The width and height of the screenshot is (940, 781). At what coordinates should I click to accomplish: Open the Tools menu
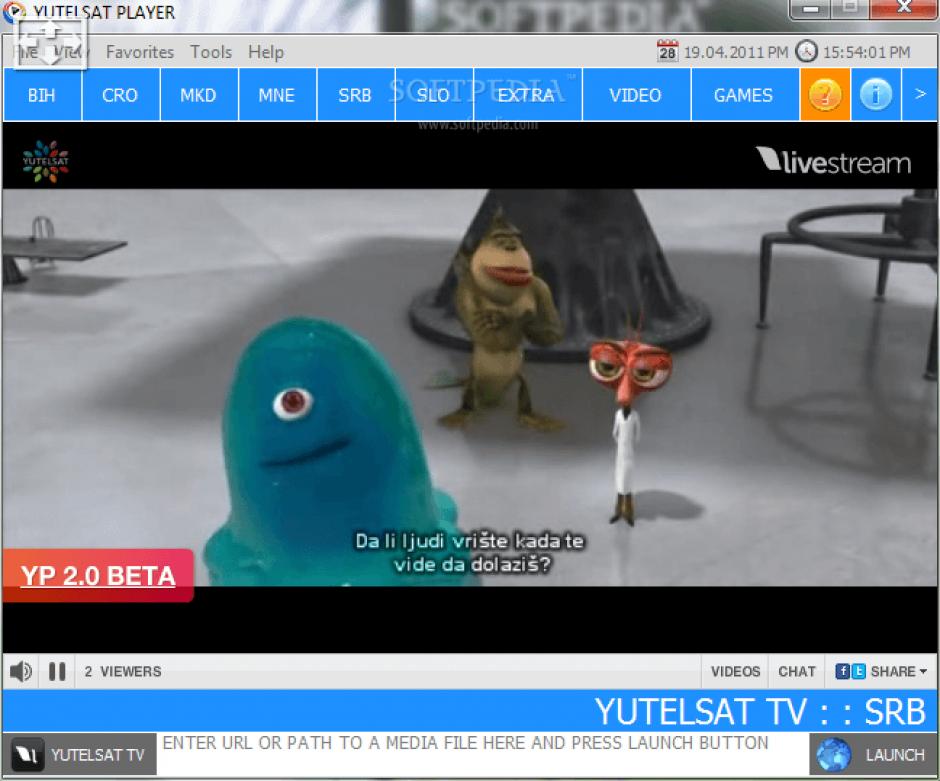pos(211,52)
